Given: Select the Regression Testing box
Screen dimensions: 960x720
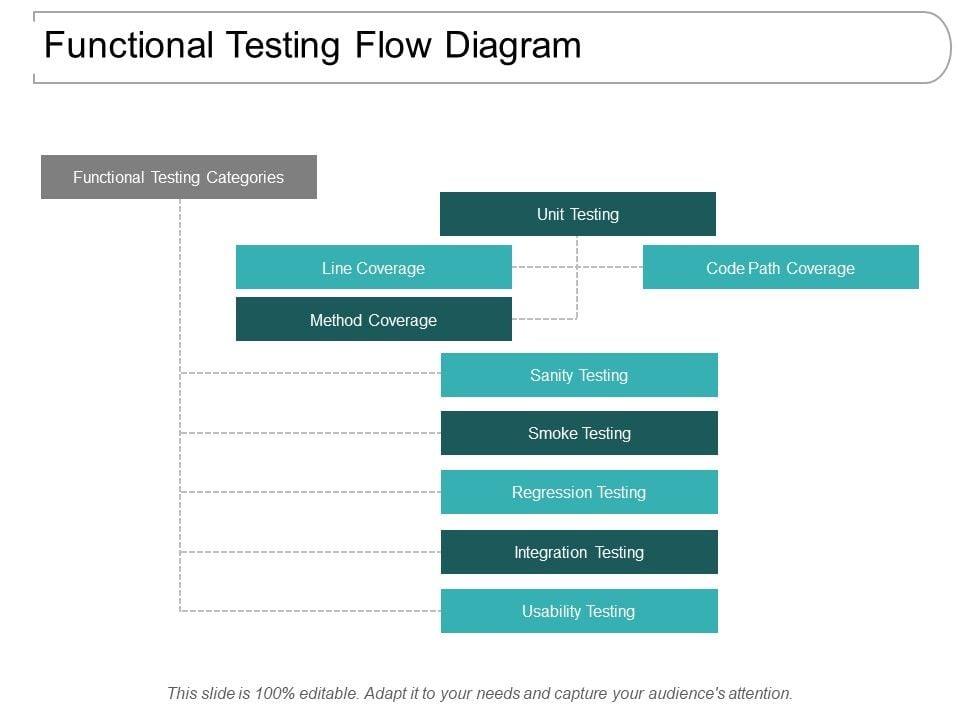Looking at the screenshot, I should (579, 492).
